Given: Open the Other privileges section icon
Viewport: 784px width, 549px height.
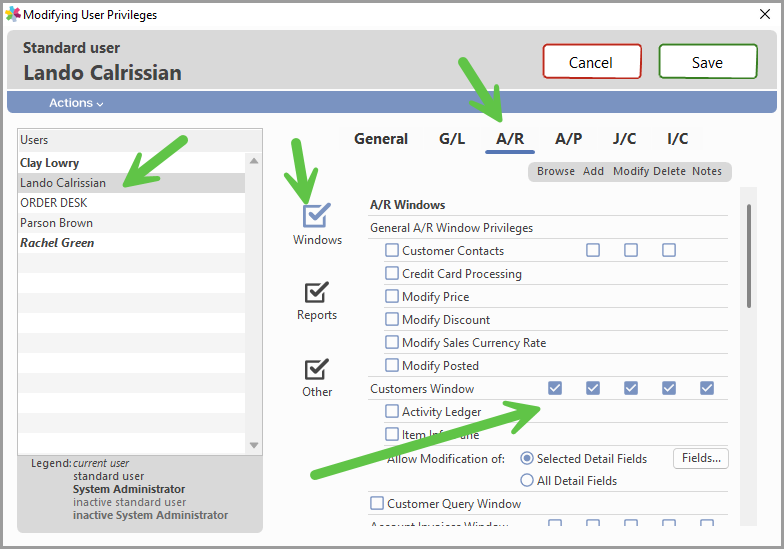Looking at the screenshot, I should (x=316, y=370).
